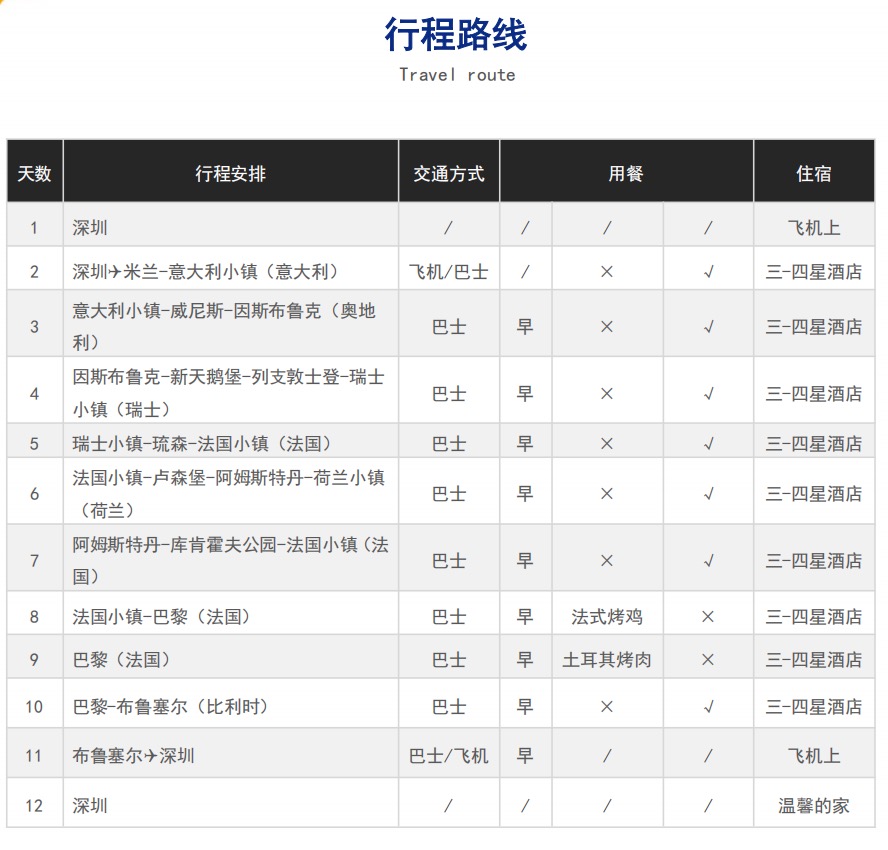This screenshot has height=850, width=888.
Task: Click the 天数 column header
Action: (34, 173)
